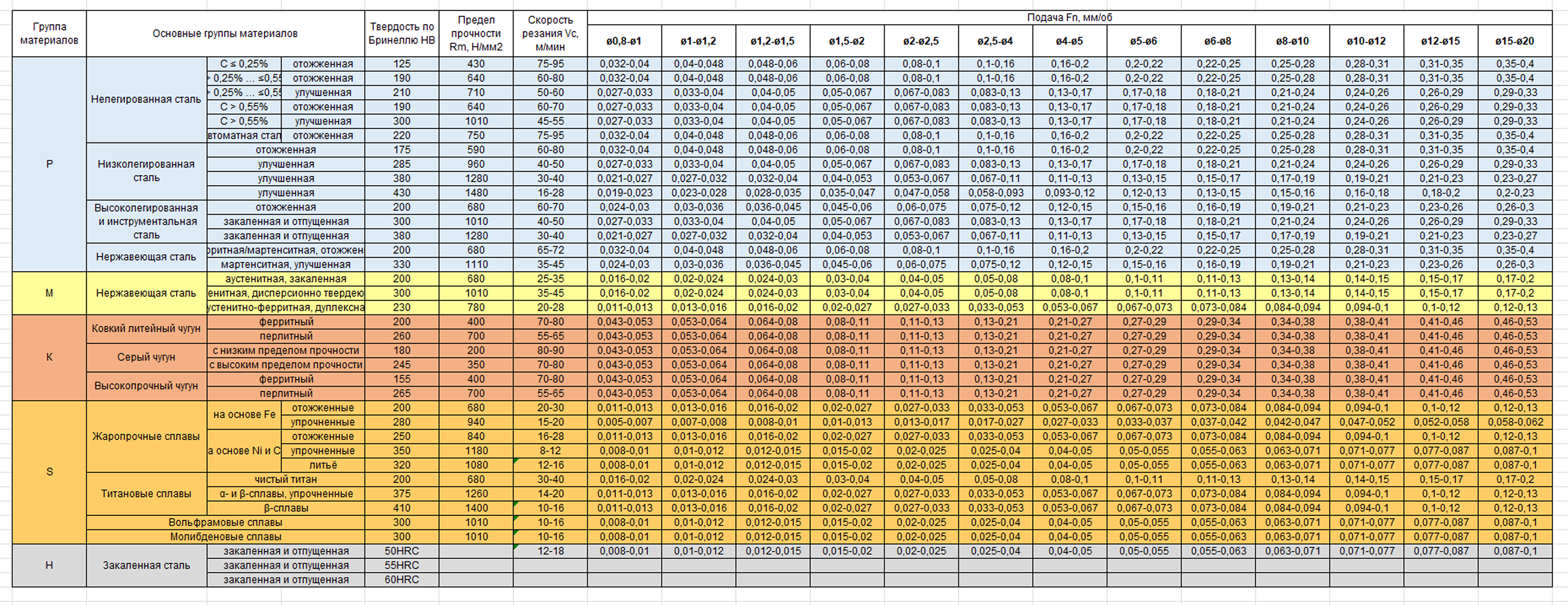The height and width of the screenshot is (605, 1568).
Task: Click the 'Группа материалов' header cell
Action: point(49,33)
